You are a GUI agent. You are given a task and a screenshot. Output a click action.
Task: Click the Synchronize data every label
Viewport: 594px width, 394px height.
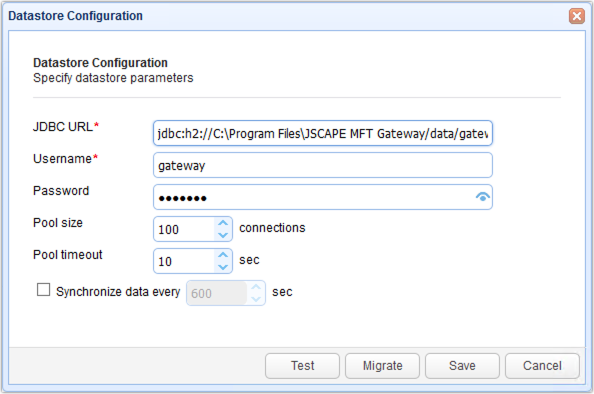(118, 292)
